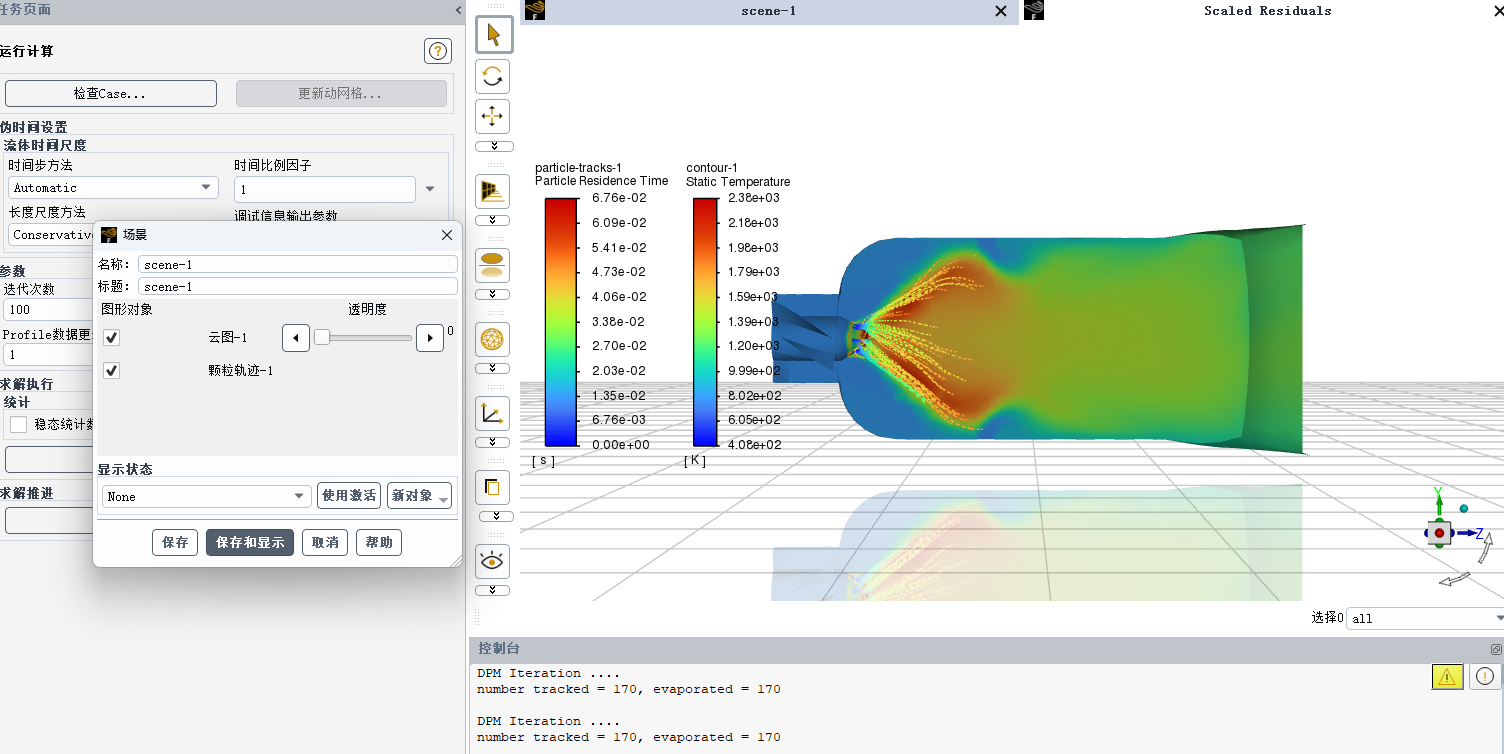The width and height of the screenshot is (1504, 754).
Task: Click the 控制台 panel title
Action: pos(499,649)
